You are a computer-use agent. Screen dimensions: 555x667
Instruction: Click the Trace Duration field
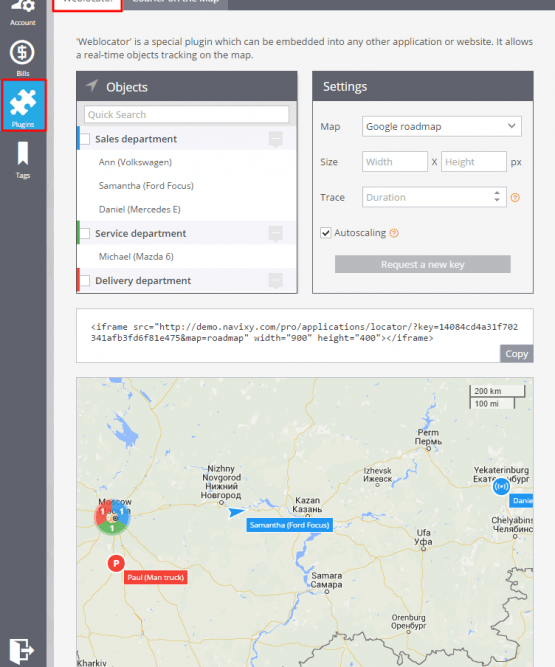tap(434, 197)
